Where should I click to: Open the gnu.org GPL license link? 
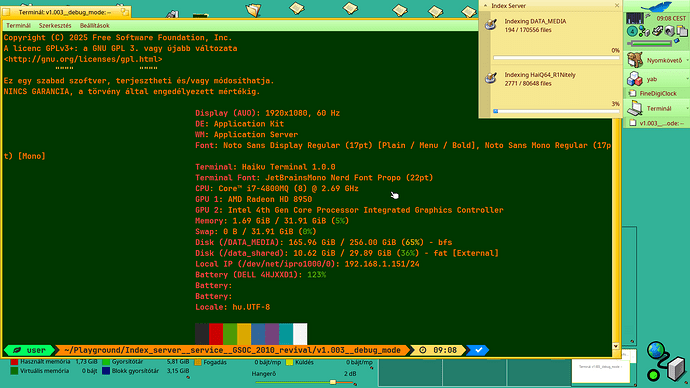[83, 59]
